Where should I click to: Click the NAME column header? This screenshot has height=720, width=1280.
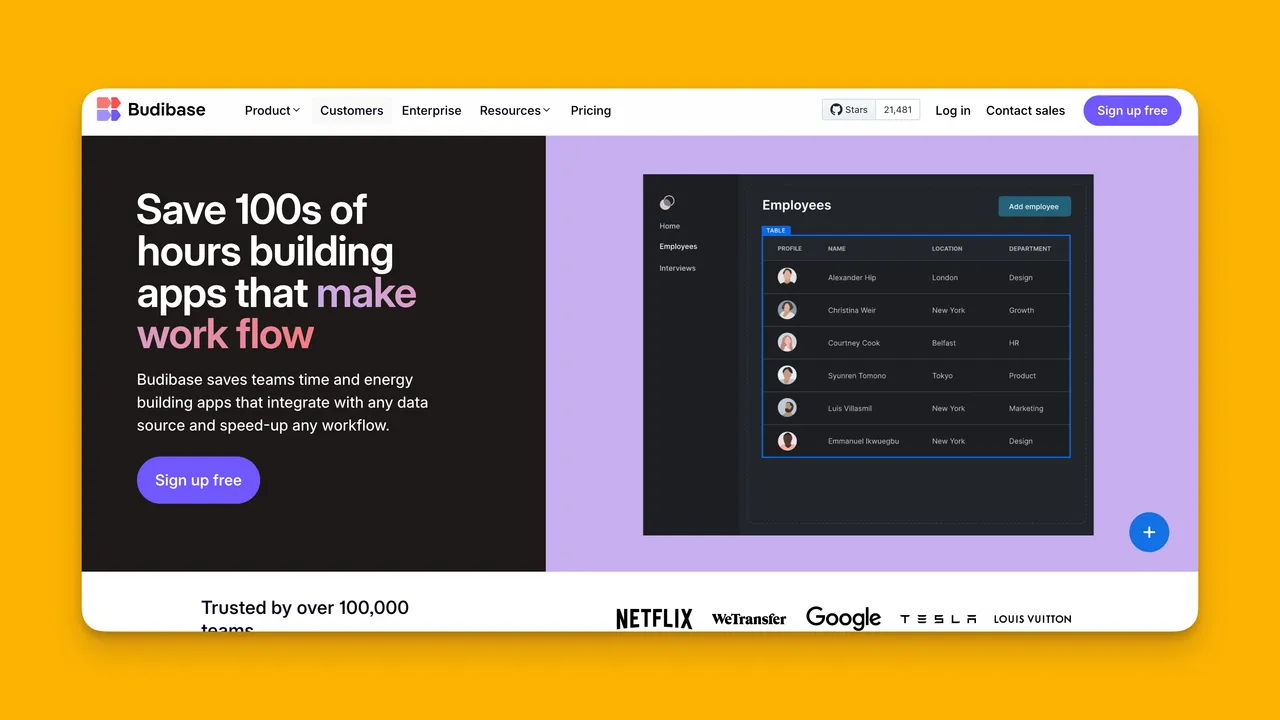coord(837,249)
